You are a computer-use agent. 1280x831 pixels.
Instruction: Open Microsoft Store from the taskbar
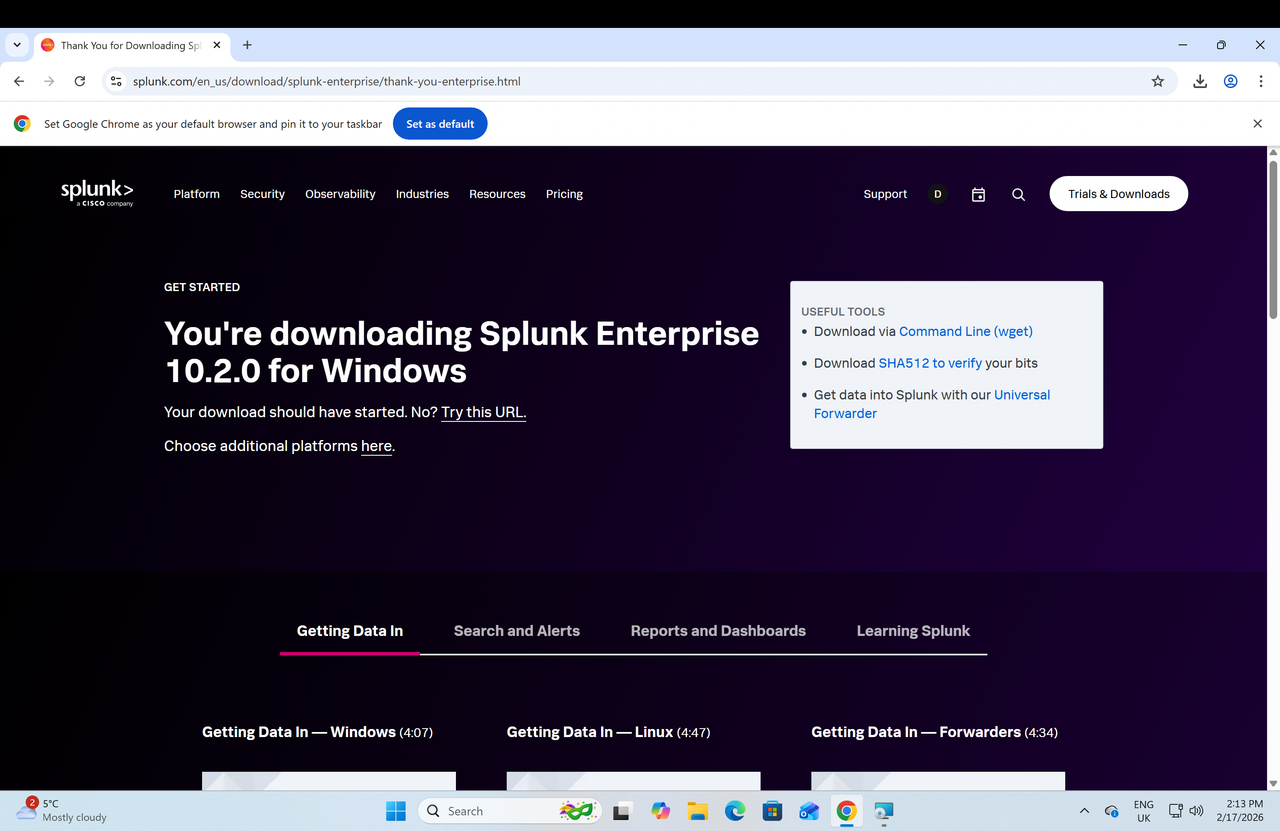click(x=772, y=811)
